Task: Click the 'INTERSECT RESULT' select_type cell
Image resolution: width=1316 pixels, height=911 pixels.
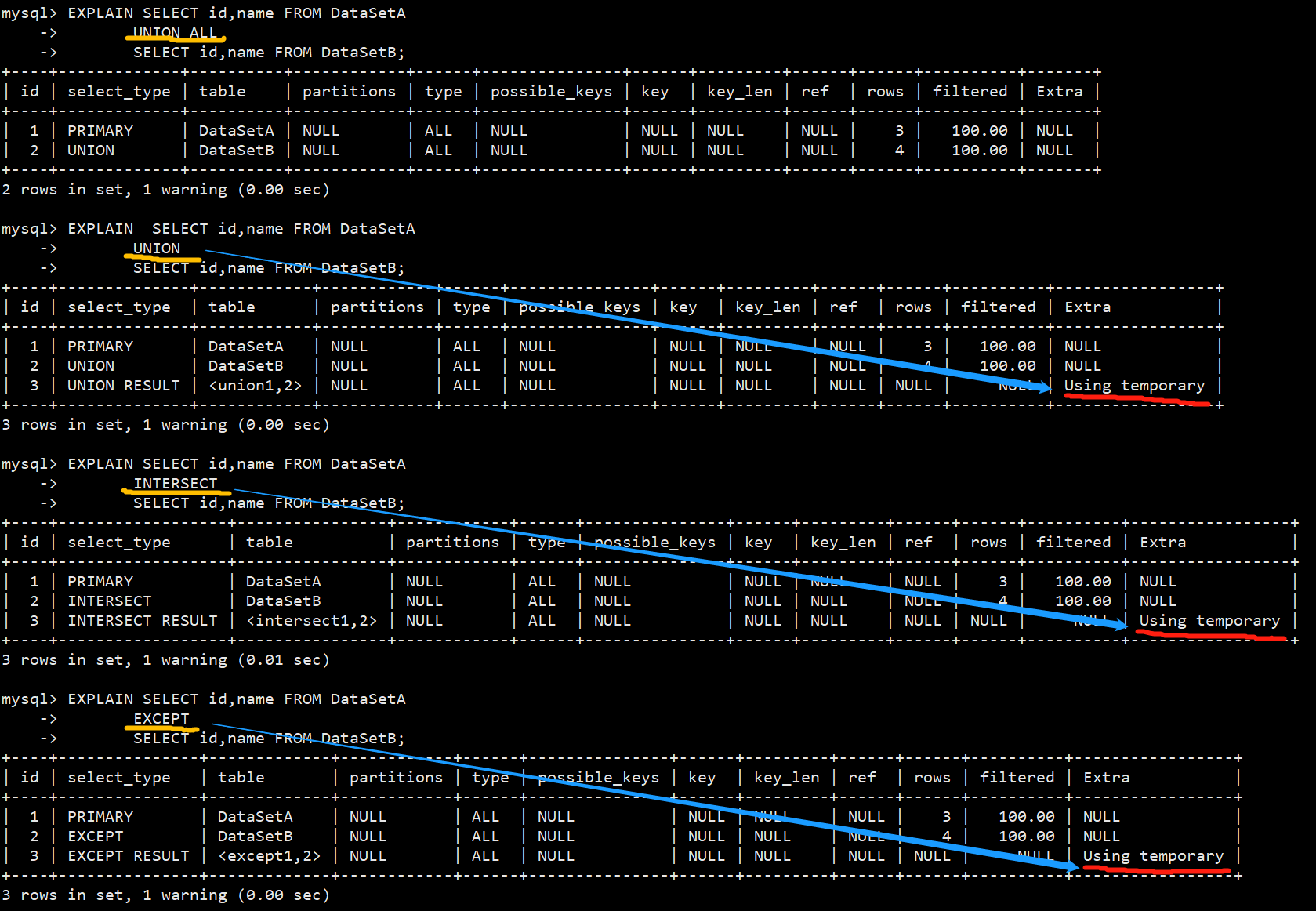Action: [x=143, y=621]
